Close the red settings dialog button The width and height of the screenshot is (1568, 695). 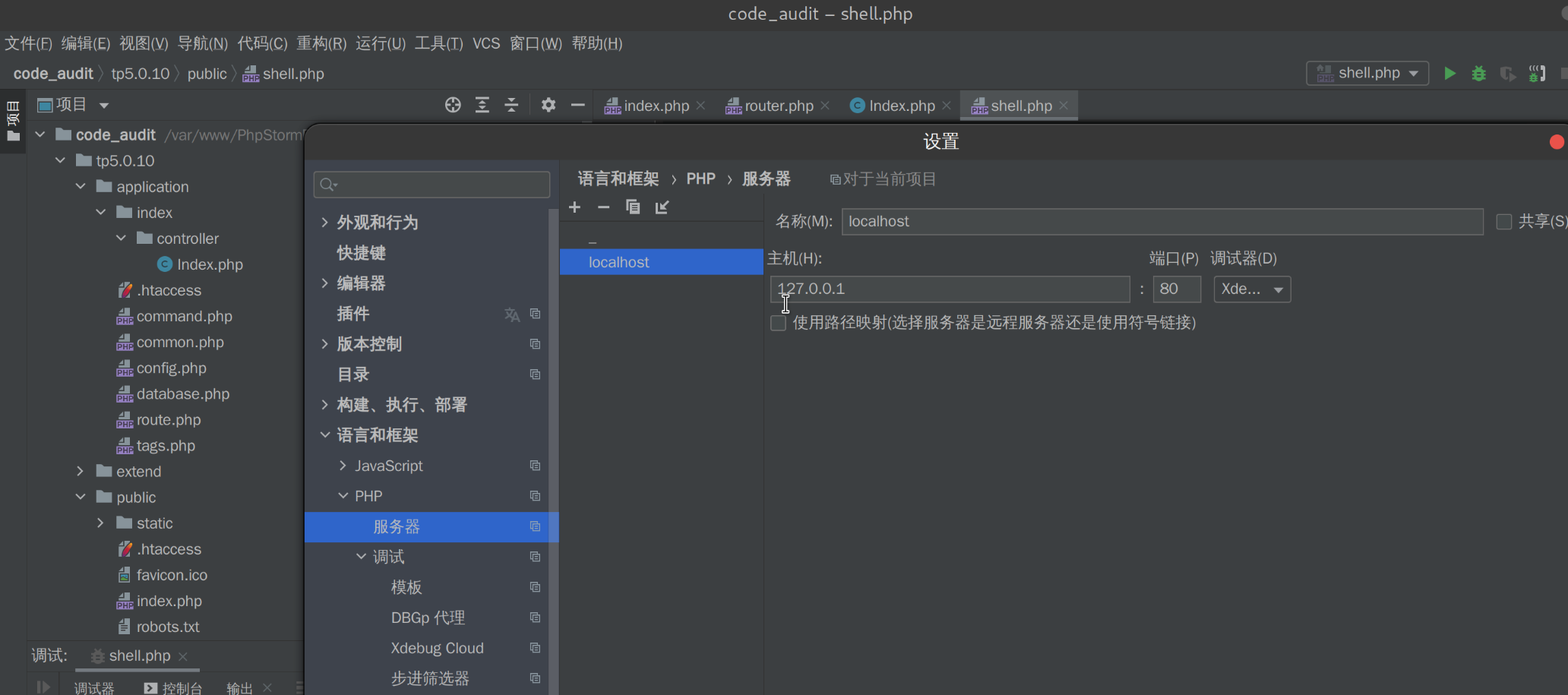click(x=1557, y=142)
